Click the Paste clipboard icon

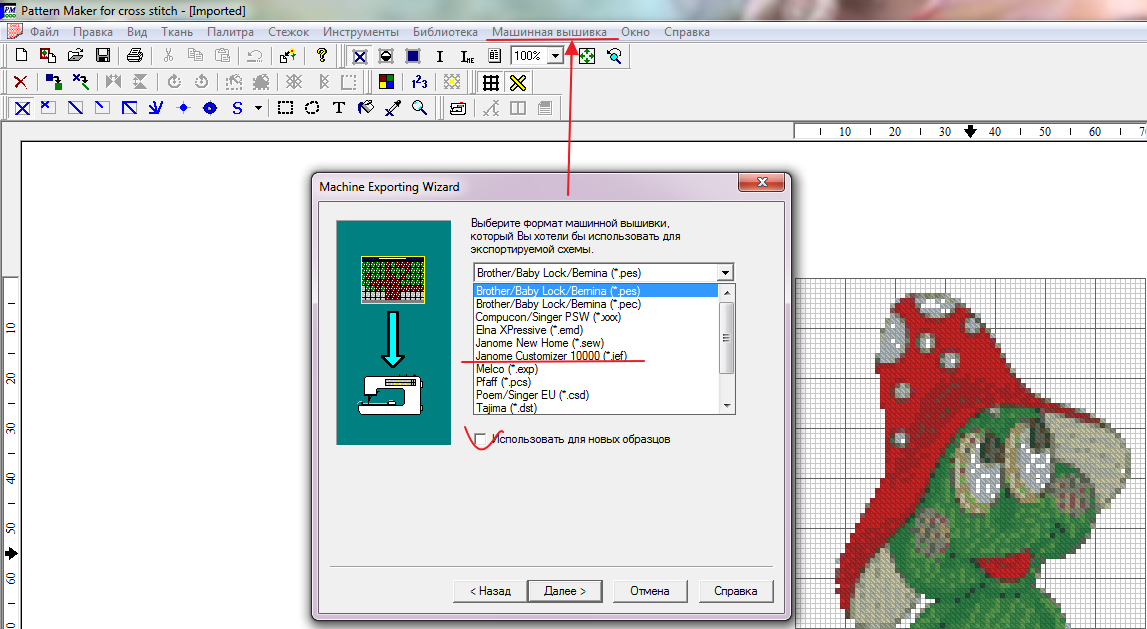click(222, 56)
